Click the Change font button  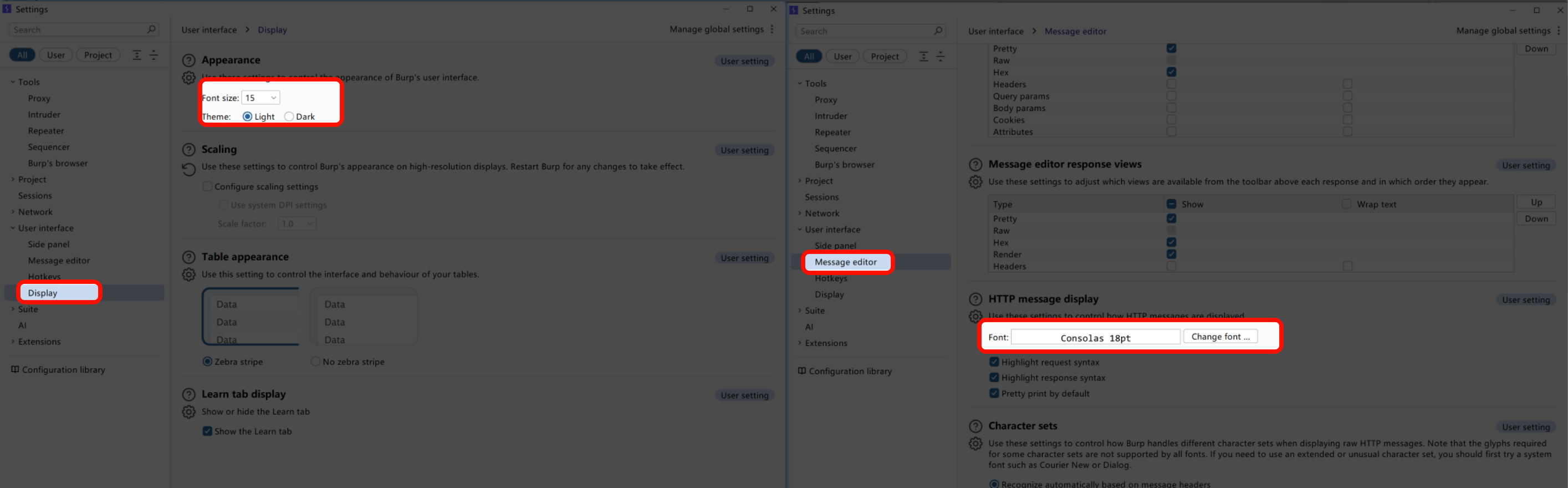[x=1220, y=337]
